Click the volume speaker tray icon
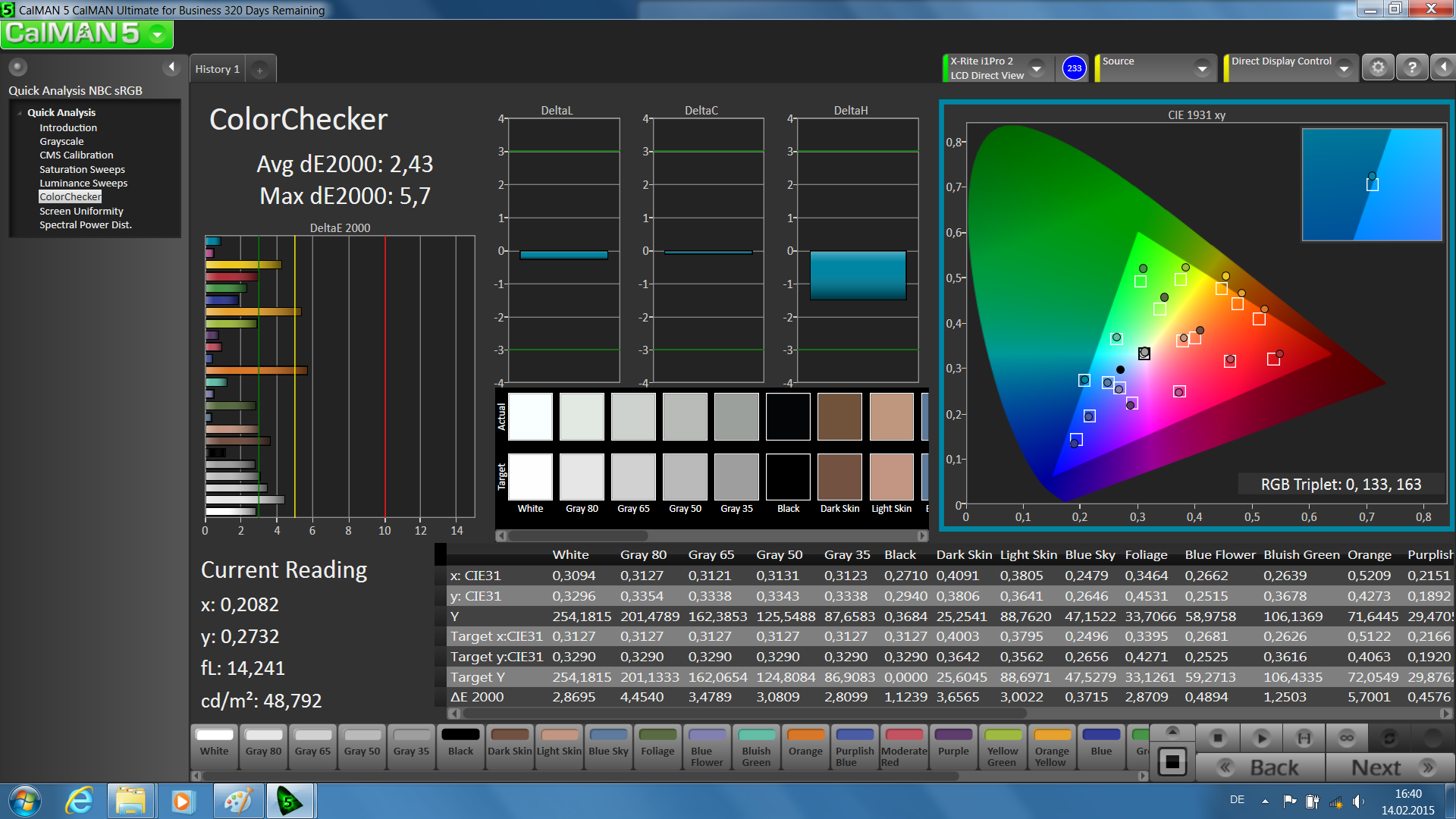This screenshot has width=1456, height=819. [1357, 801]
